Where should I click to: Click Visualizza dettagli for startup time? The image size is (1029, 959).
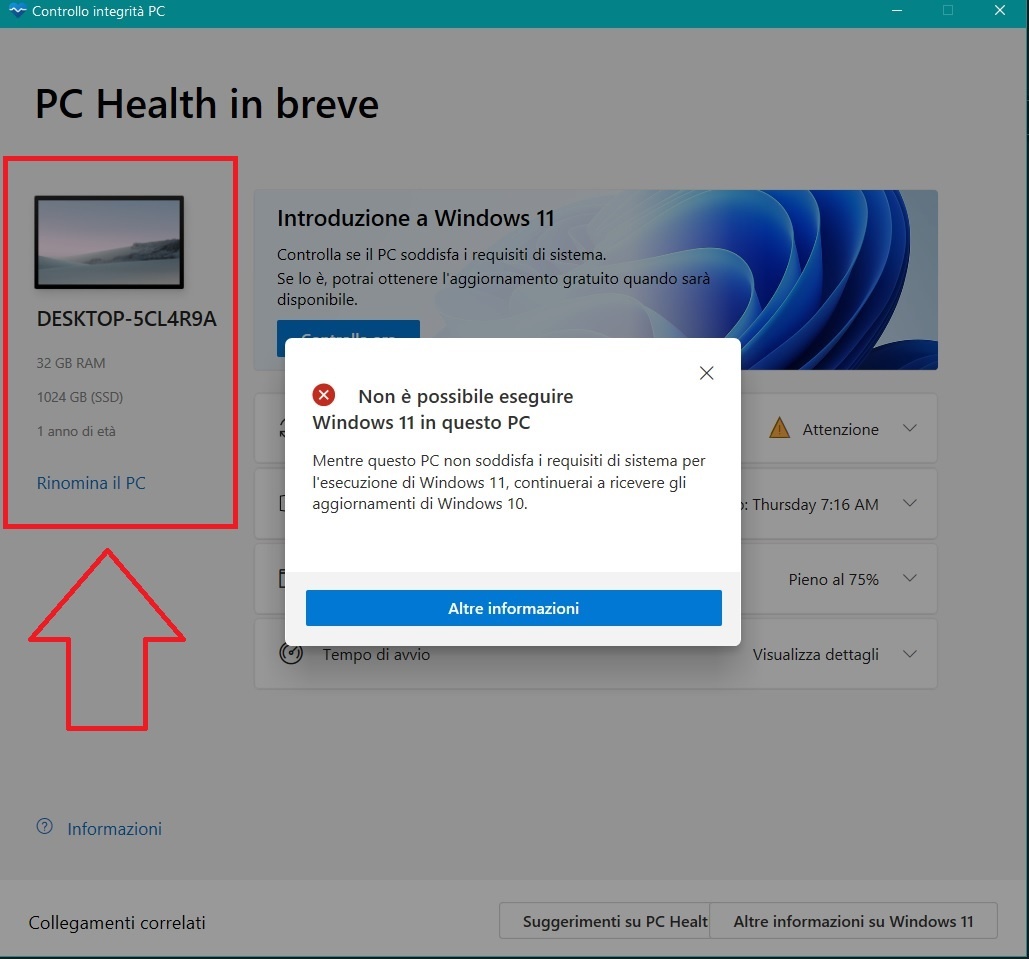click(816, 654)
